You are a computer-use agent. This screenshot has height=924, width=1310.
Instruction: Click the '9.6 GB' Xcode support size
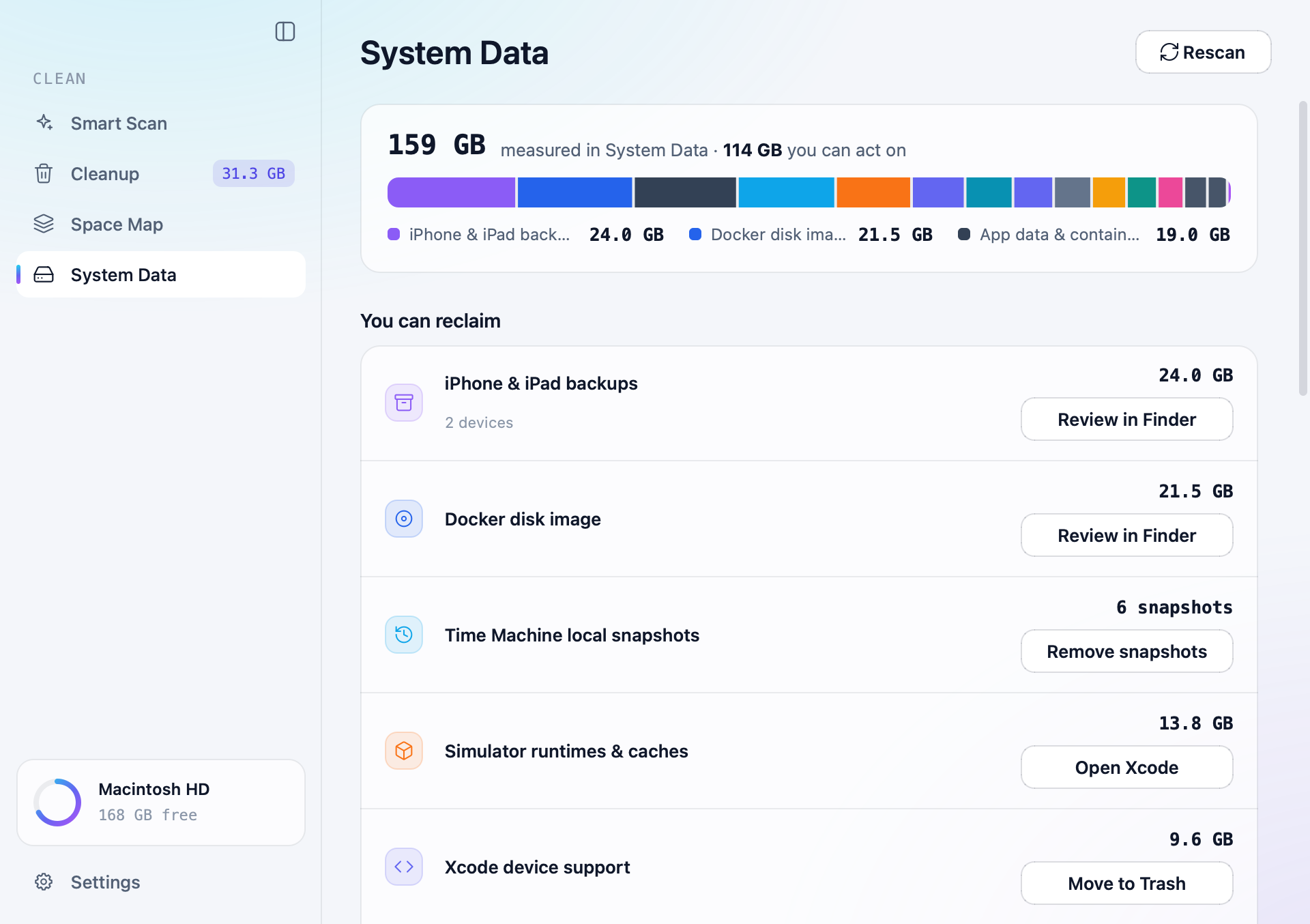click(1201, 839)
